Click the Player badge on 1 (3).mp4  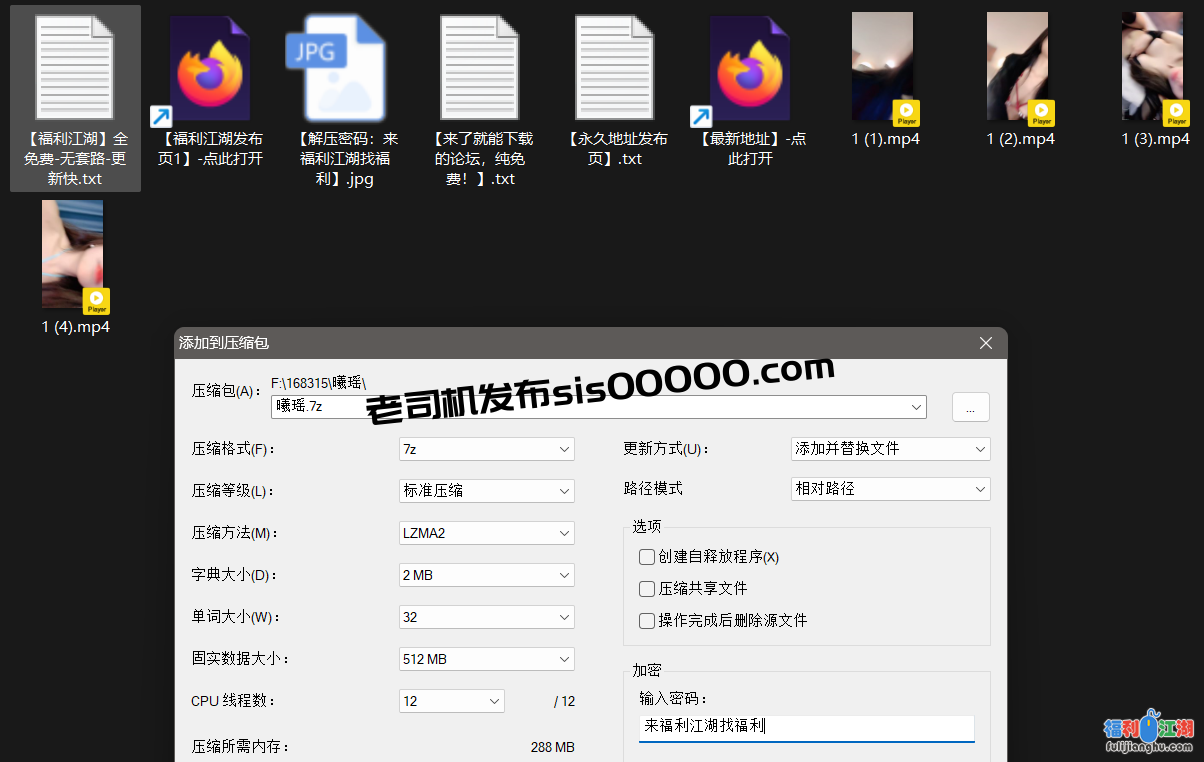(x=1176, y=113)
